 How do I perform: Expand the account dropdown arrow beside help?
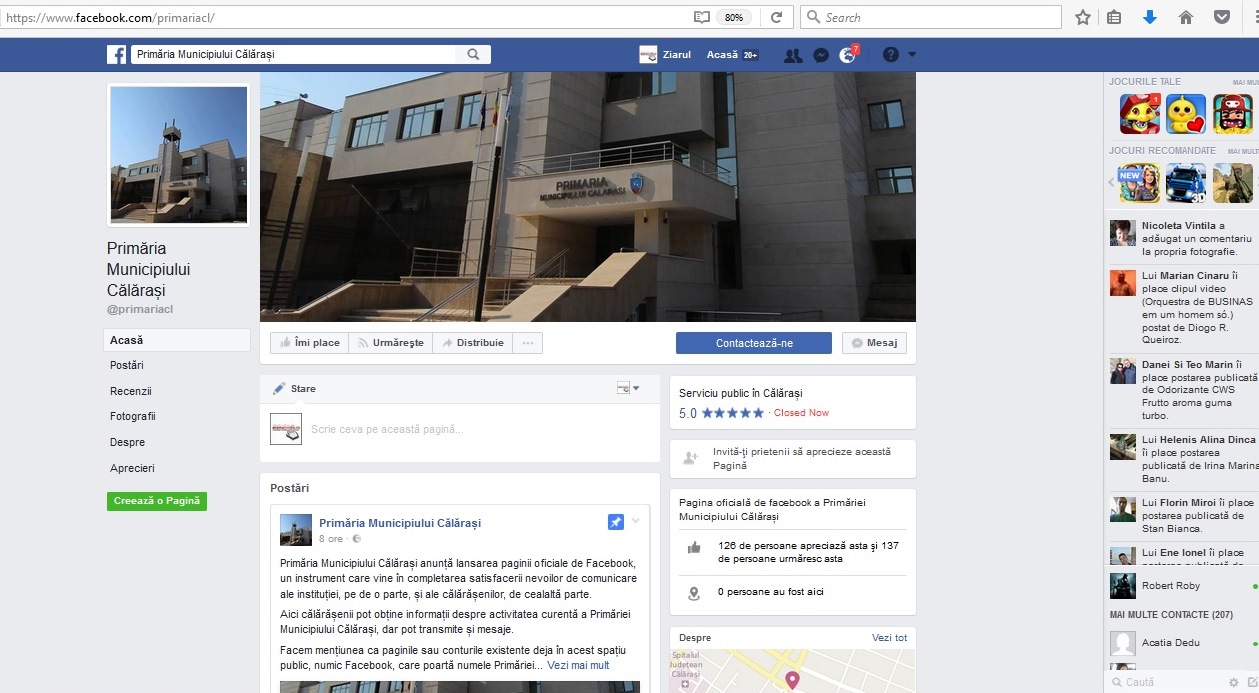point(912,55)
